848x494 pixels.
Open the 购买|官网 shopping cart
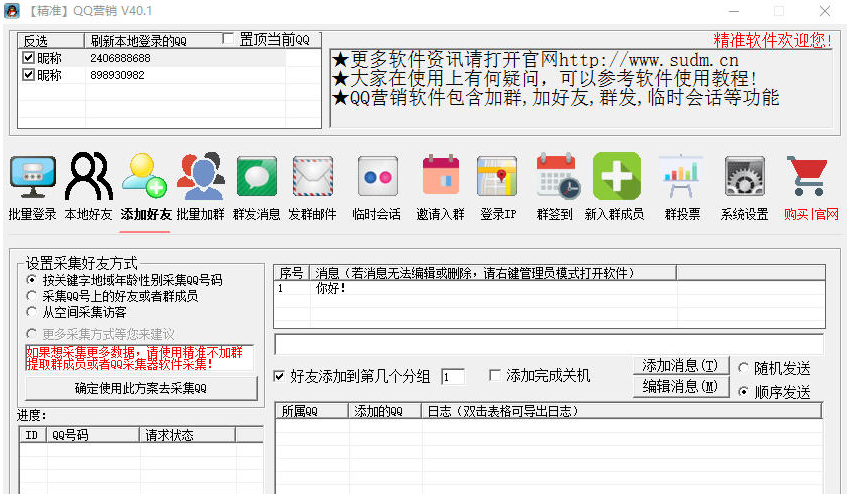click(x=810, y=187)
